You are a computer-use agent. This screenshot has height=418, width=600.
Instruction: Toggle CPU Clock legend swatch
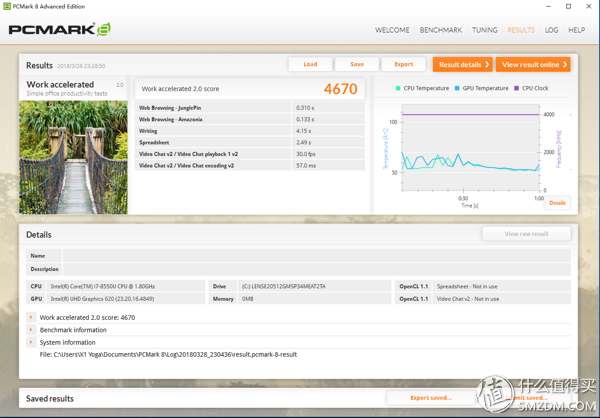click(517, 88)
